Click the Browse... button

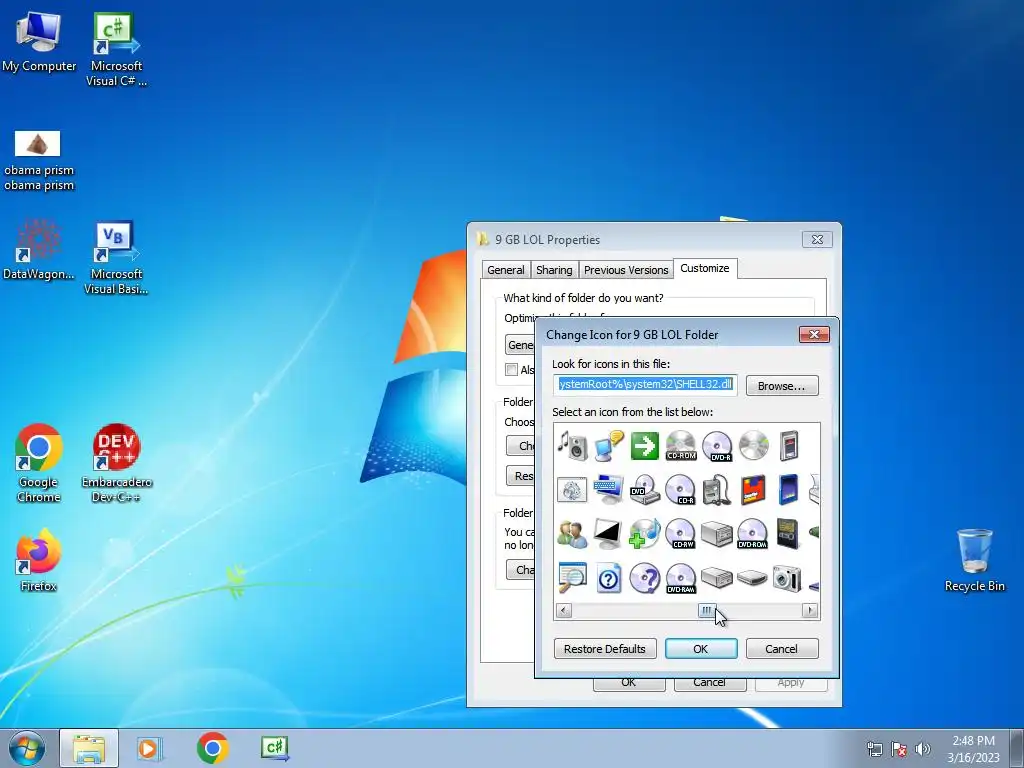point(782,386)
